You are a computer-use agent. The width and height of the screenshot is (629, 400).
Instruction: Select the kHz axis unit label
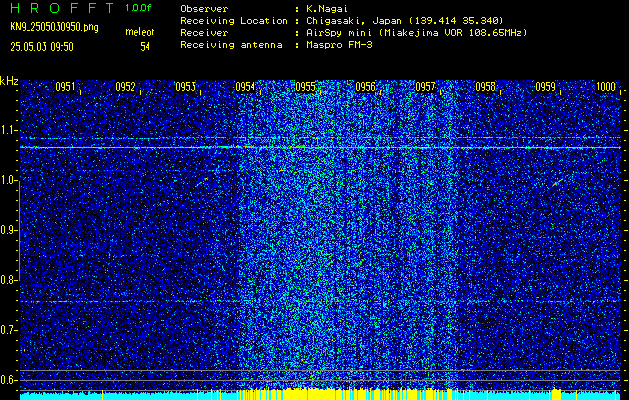[9, 81]
